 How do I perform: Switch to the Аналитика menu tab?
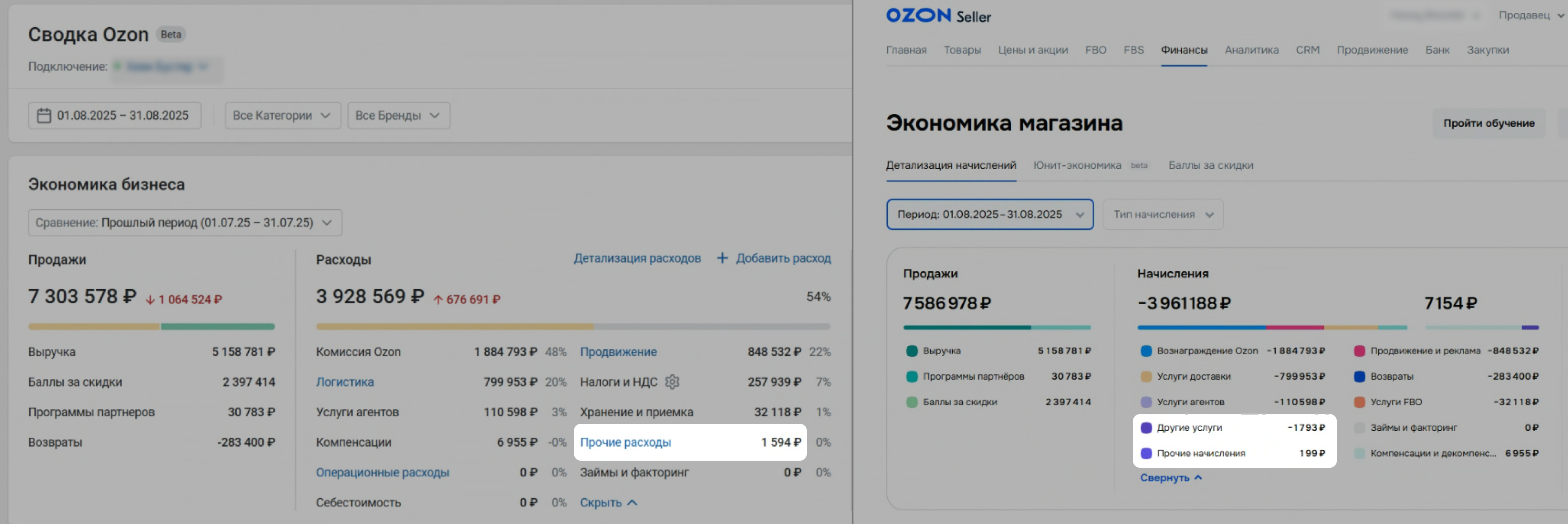point(1251,51)
